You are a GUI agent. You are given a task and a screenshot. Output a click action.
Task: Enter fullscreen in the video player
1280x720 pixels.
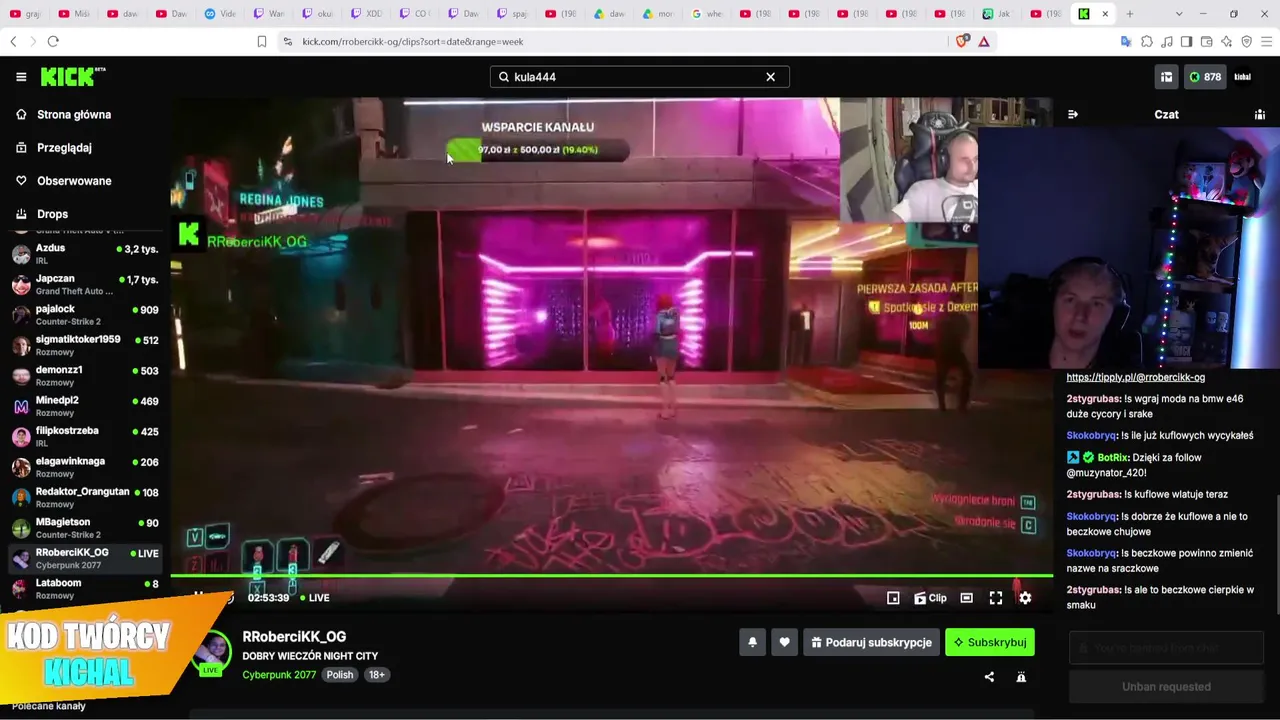(x=996, y=598)
